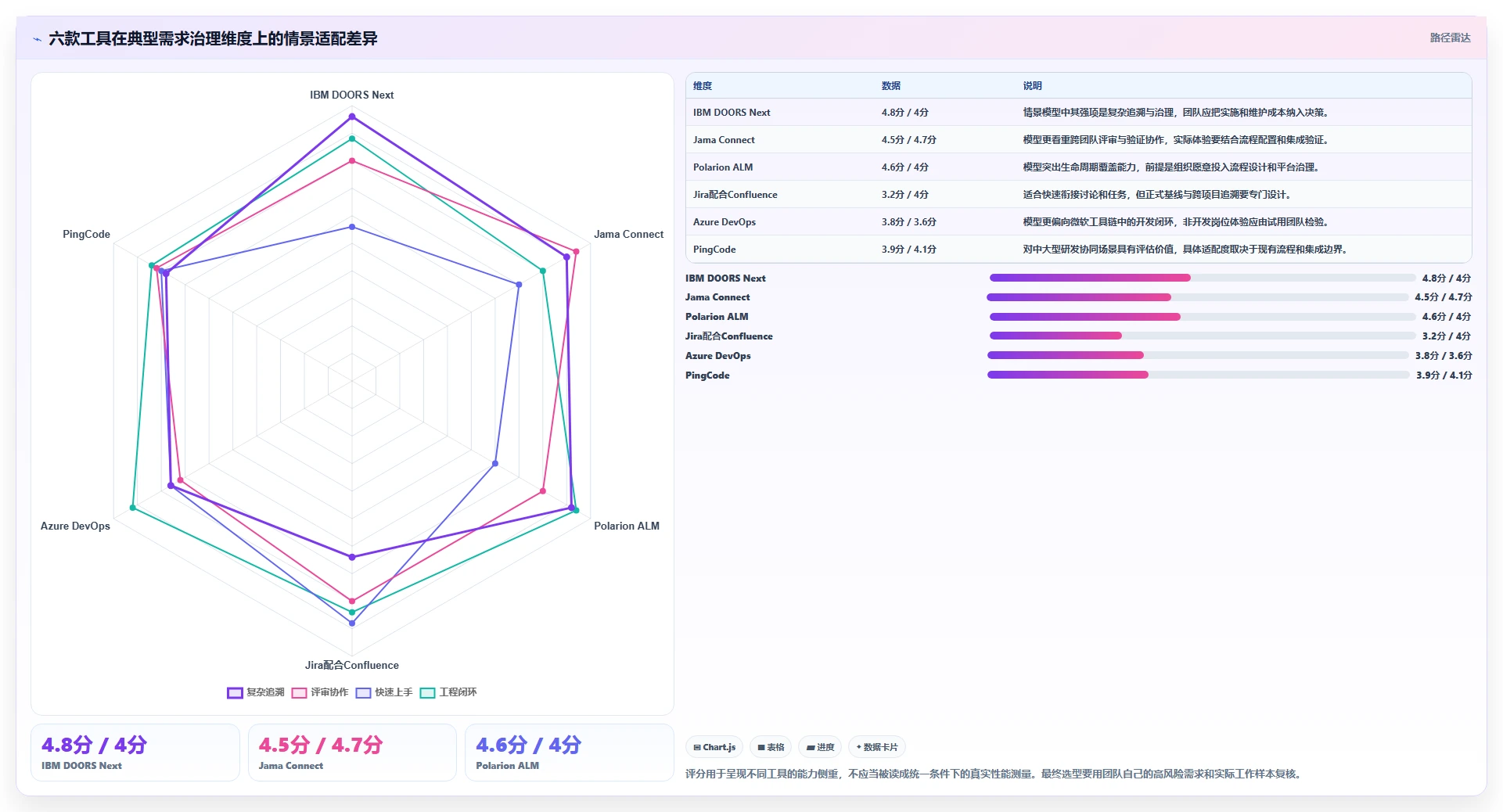Screen dimensions: 1503x812
Task: Click the 进度 tag chip
Action: click(x=820, y=747)
